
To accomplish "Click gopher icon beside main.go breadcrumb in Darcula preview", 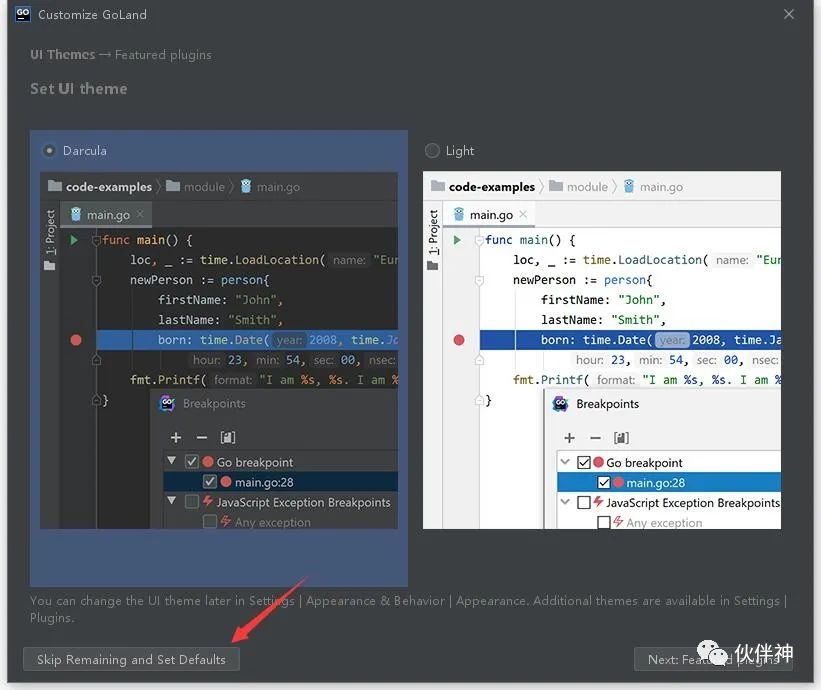I will click(246, 186).
